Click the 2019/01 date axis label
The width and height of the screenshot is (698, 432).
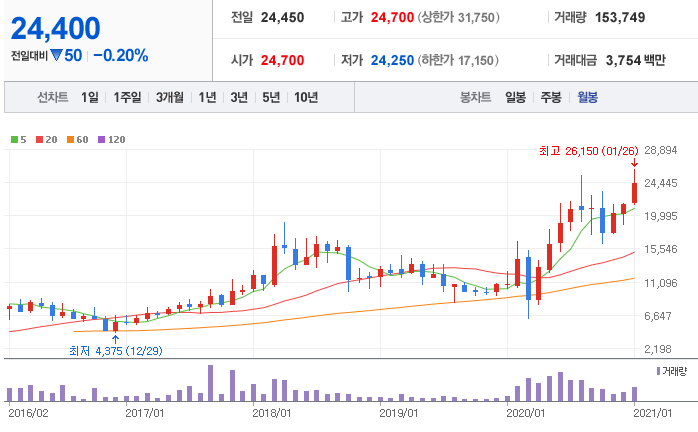[x=399, y=413]
